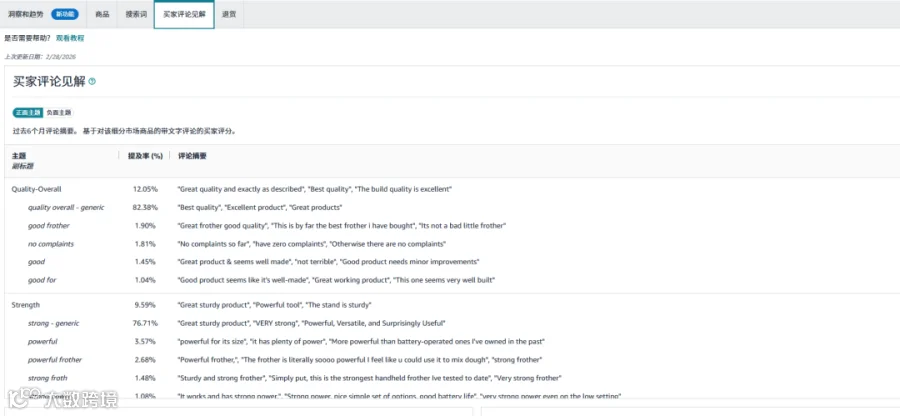Screen dimensions: 900x416
Task: Open the 洞察和趋势 tab
Action: click(25, 14)
